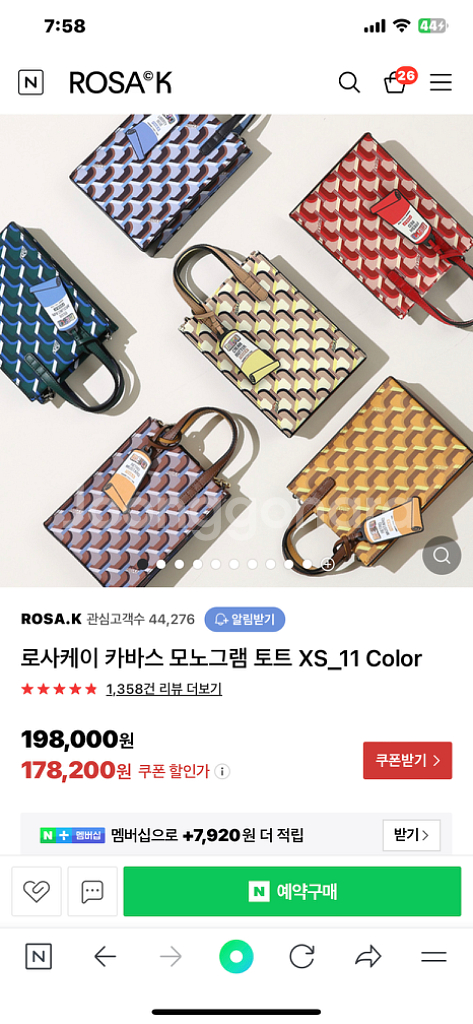The width and height of the screenshot is (473, 1024).
Task: Tap the green Naver home circle button
Action: coord(236,957)
